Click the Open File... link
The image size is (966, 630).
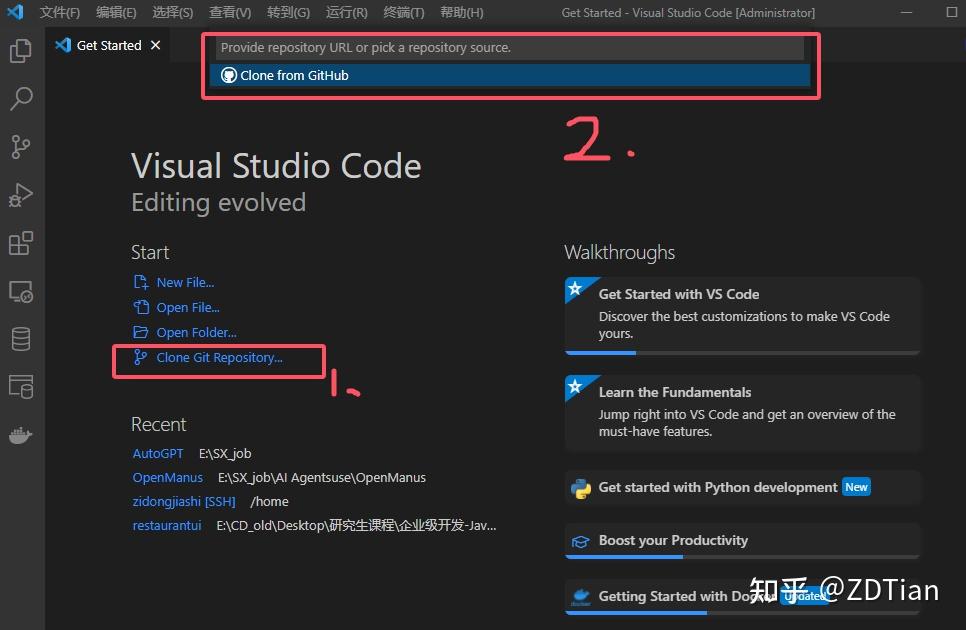188,307
